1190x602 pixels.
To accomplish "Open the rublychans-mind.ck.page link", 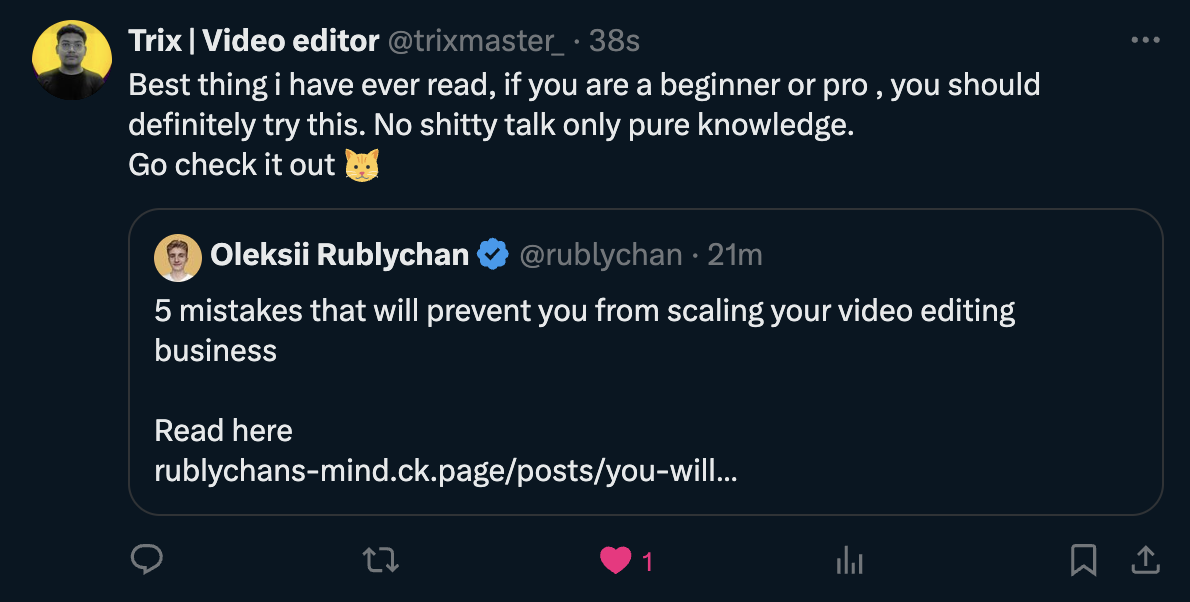I will (x=445, y=470).
